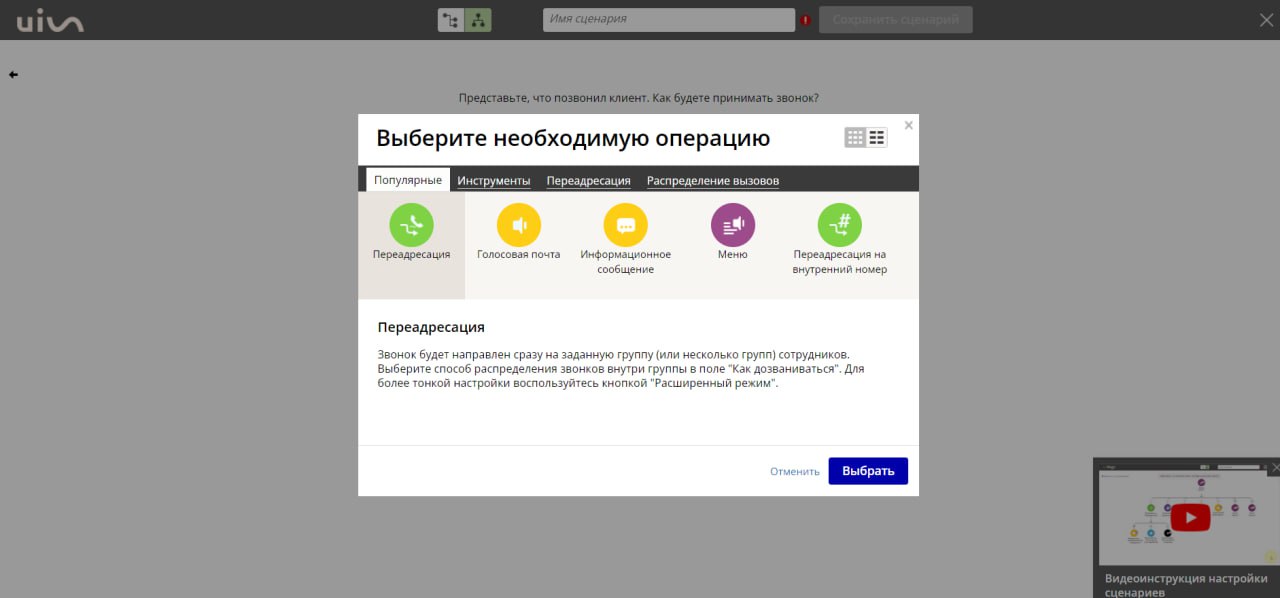This screenshot has height=598, width=1280.
Task: Toggle operations list view
Action: pos(877,138)
